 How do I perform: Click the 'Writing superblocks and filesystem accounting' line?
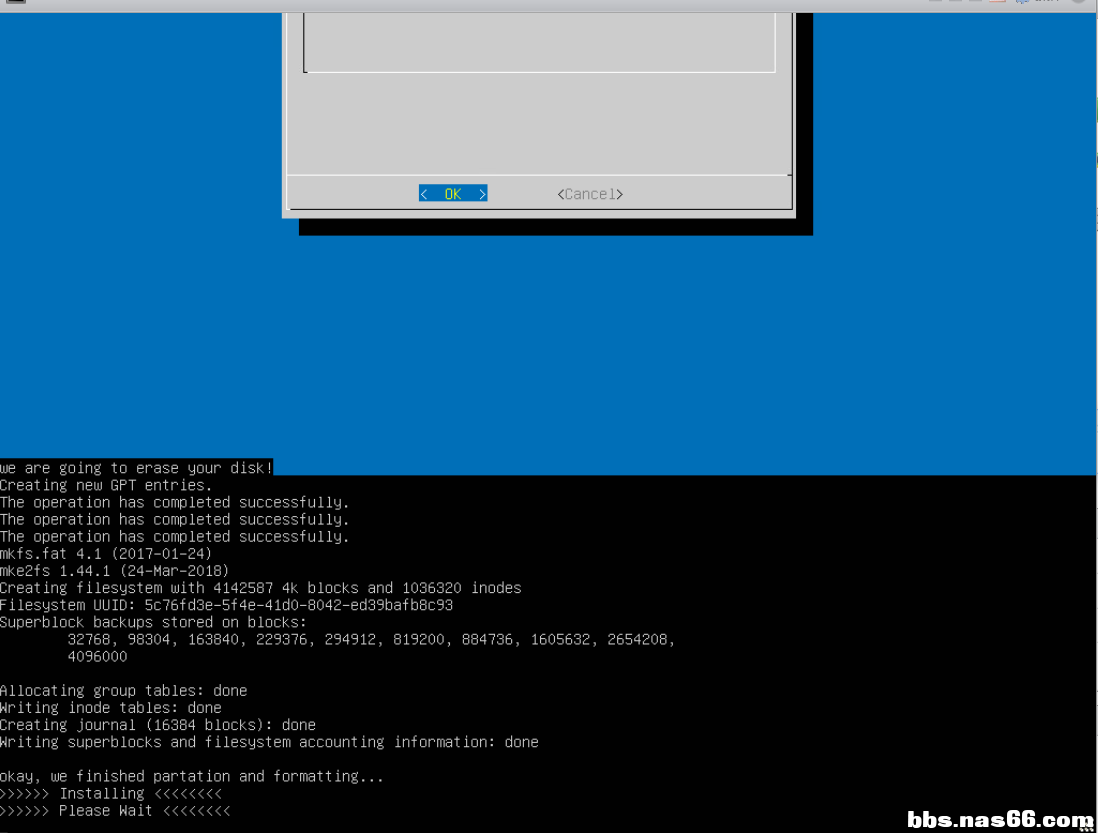tap(269, 742)
